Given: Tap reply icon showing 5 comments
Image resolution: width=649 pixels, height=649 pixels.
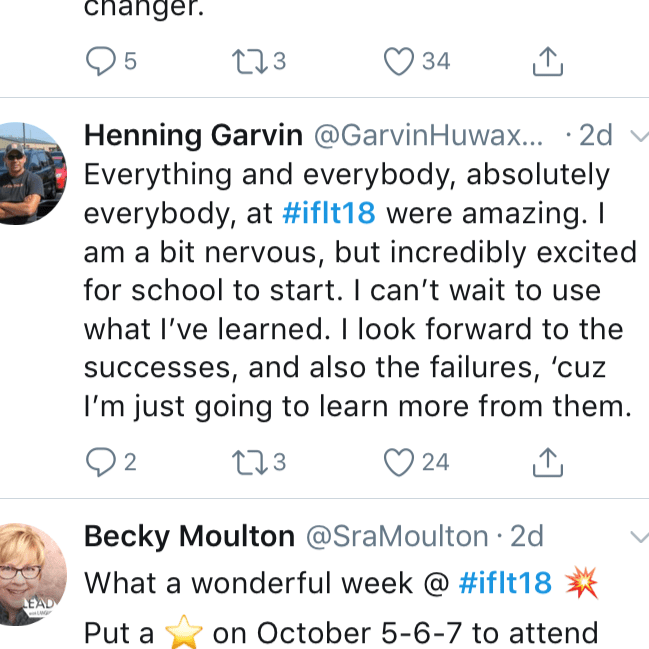Looking at the screenshot, I should [x=100, y=61].
